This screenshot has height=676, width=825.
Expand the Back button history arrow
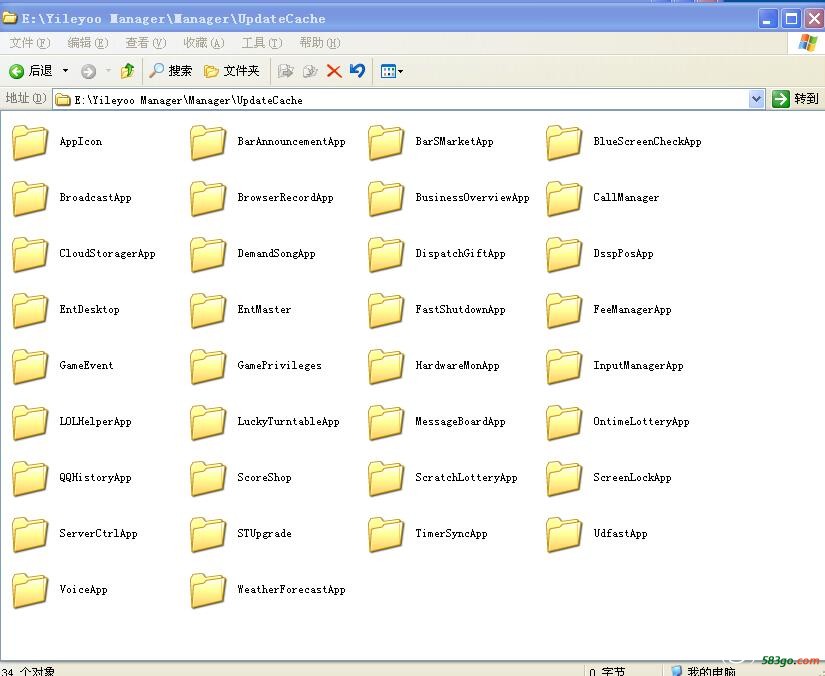(x=65, y=70)
